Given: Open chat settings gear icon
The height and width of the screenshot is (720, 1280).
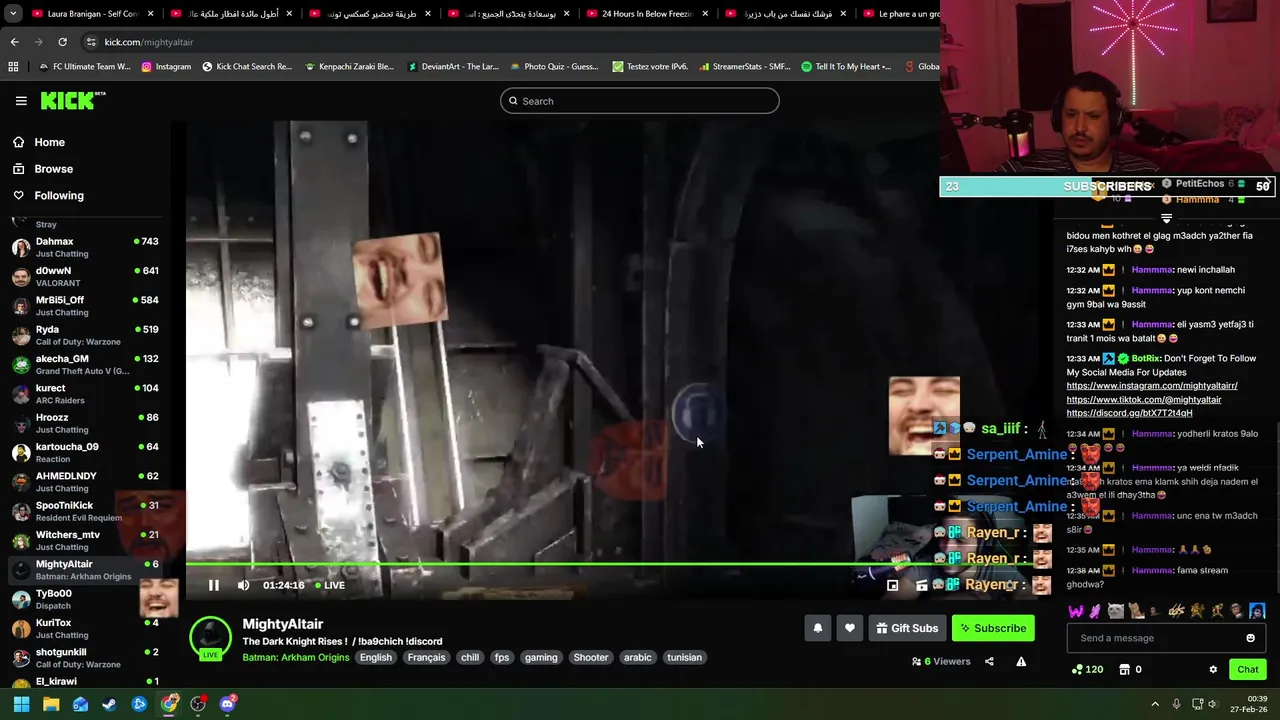Looking at the screenshot, I should [x=1213, y=669].
